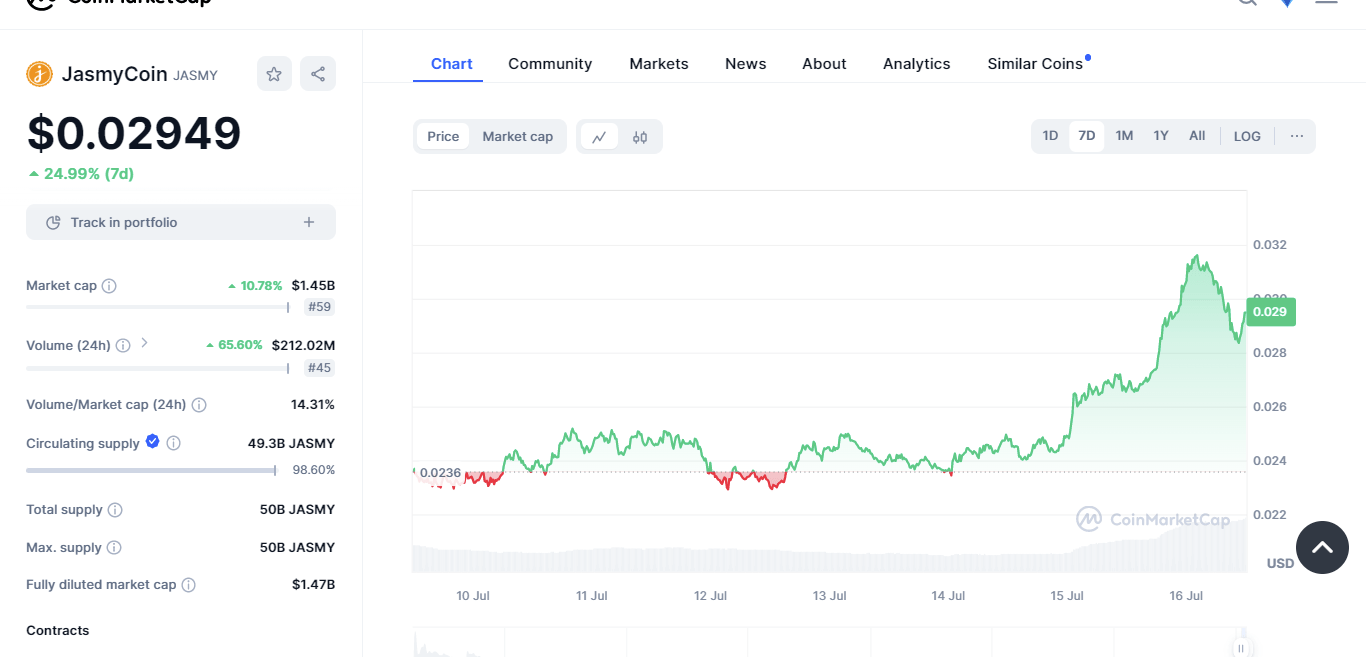Select the Price chart toggle

(x=443, y=137)
